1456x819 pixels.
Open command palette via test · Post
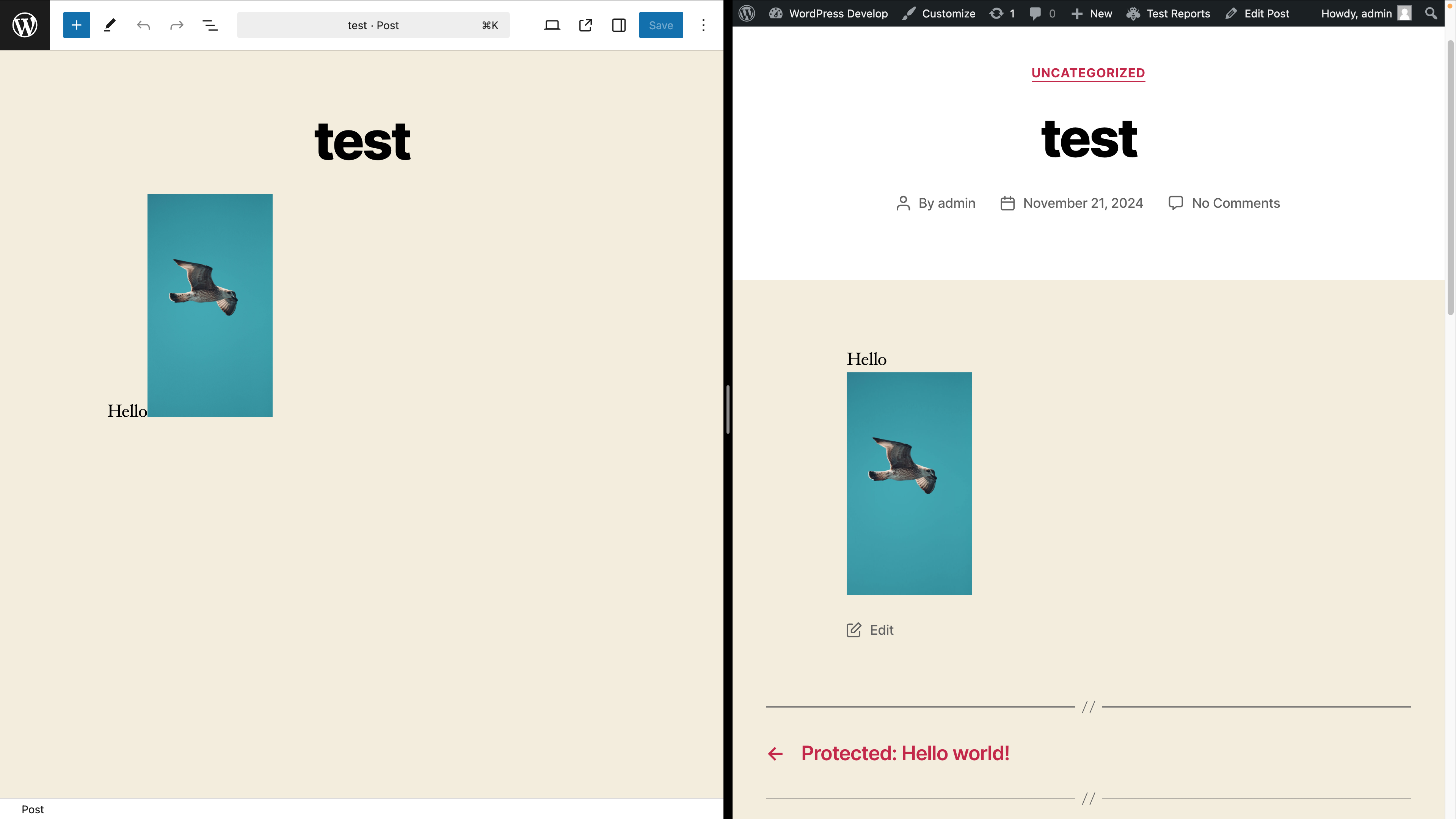pos(373,25)
